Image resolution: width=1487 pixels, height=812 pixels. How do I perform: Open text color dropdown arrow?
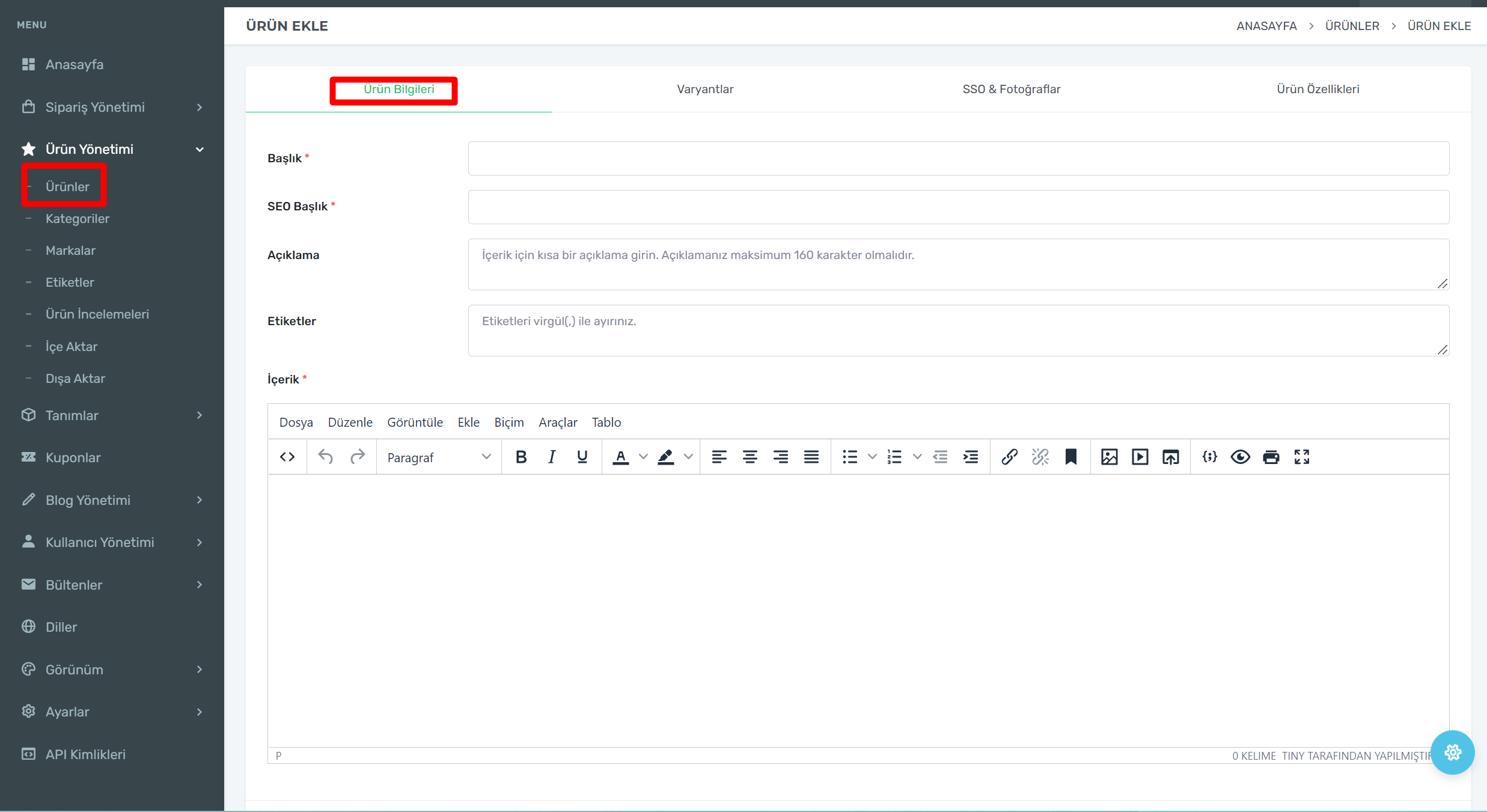643,457
